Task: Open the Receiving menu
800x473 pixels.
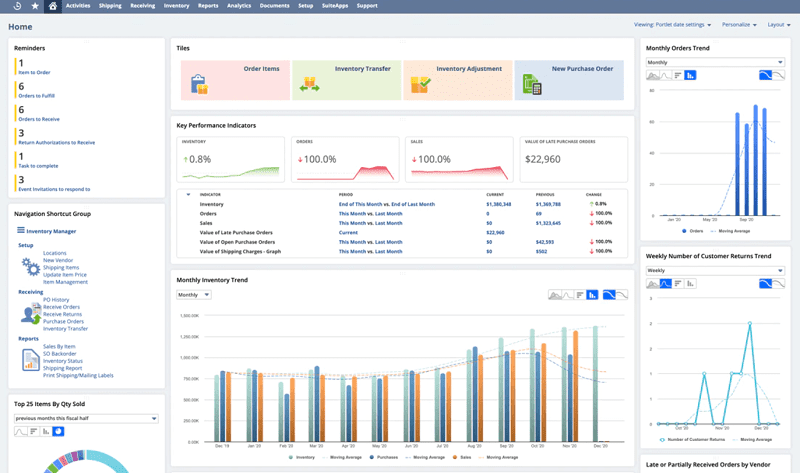Action: pyautogui.click(x=142, y=6)
